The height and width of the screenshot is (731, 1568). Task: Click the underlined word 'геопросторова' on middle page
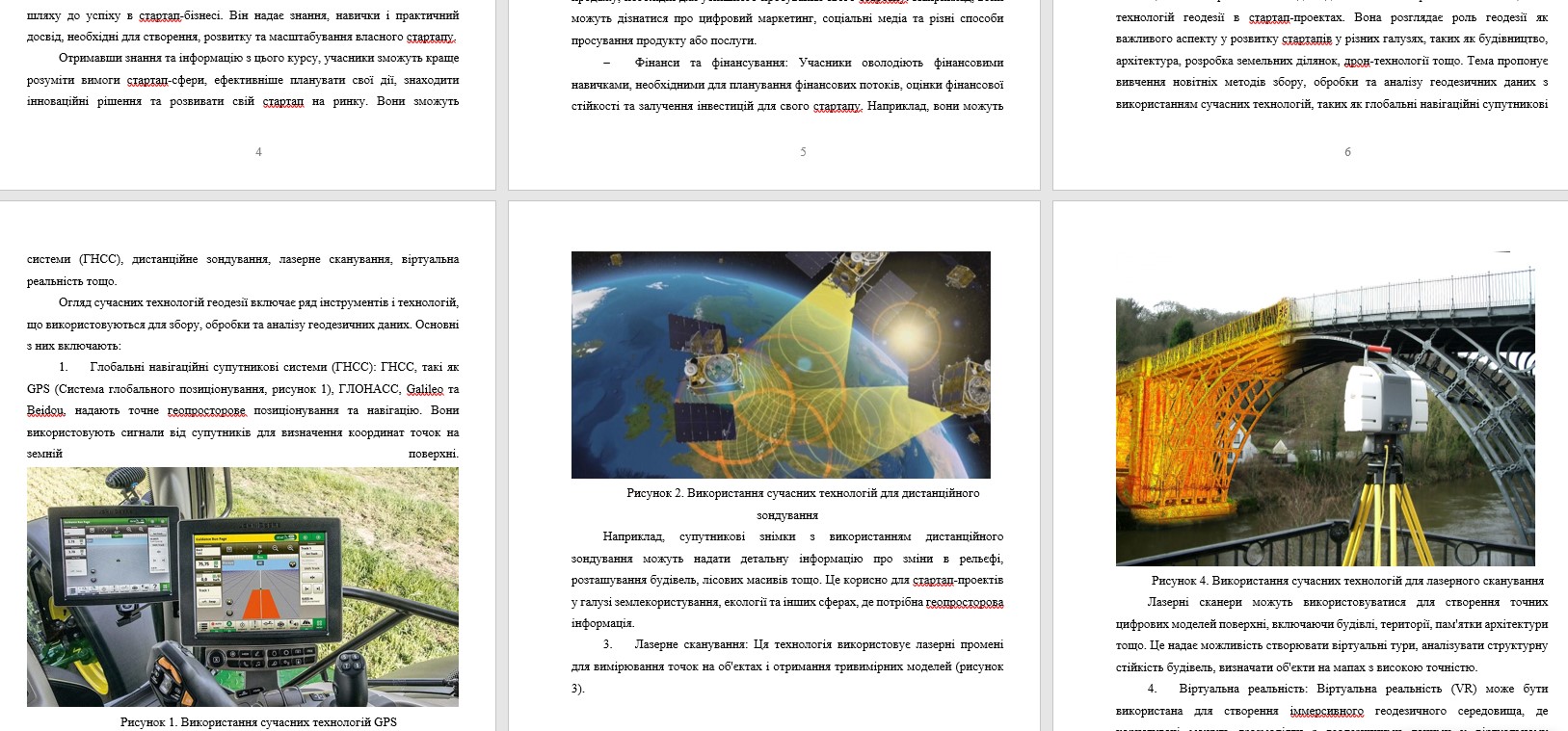(x=965, y=602)
